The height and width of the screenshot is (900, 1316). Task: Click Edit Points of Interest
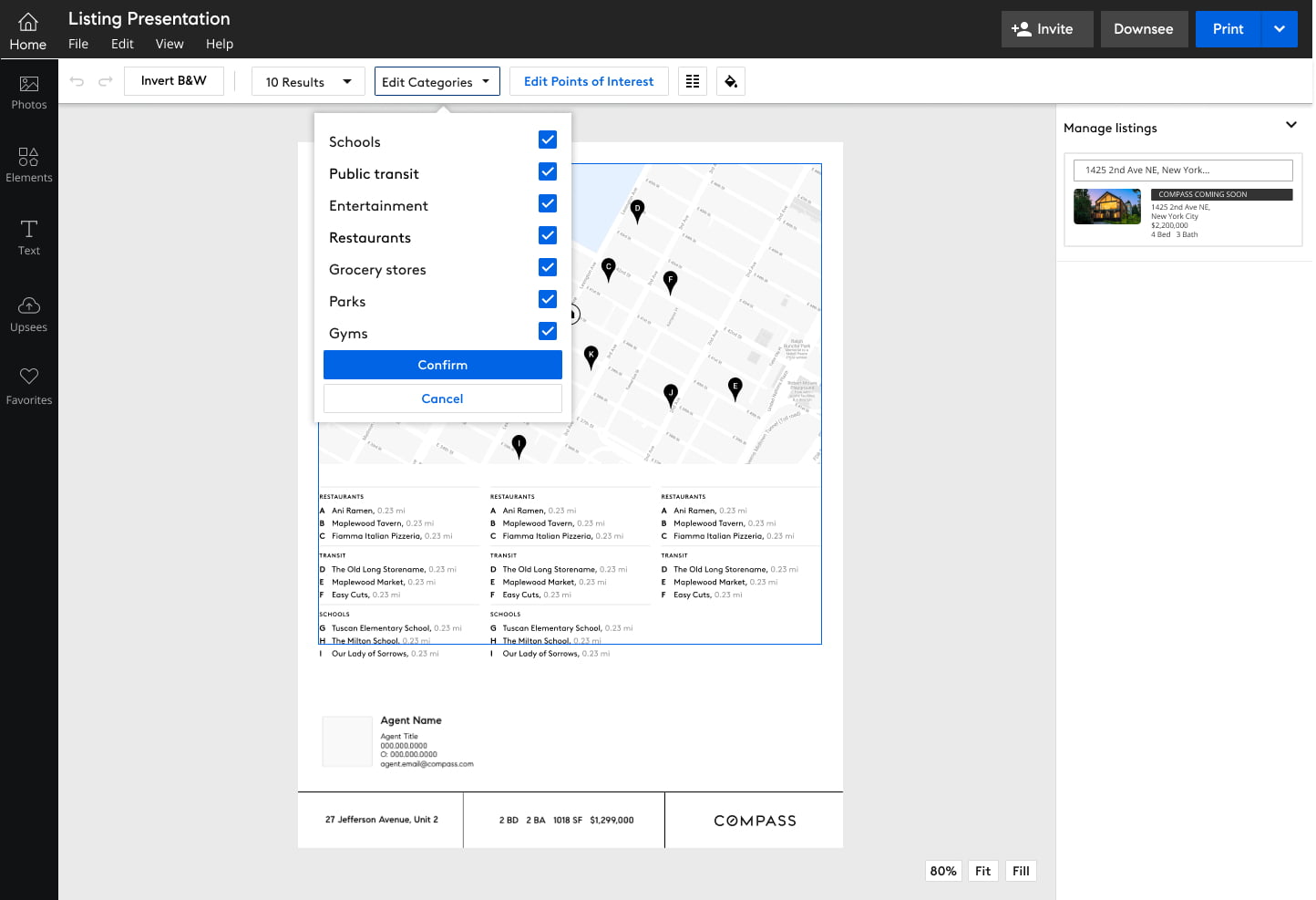click(589, 81)
